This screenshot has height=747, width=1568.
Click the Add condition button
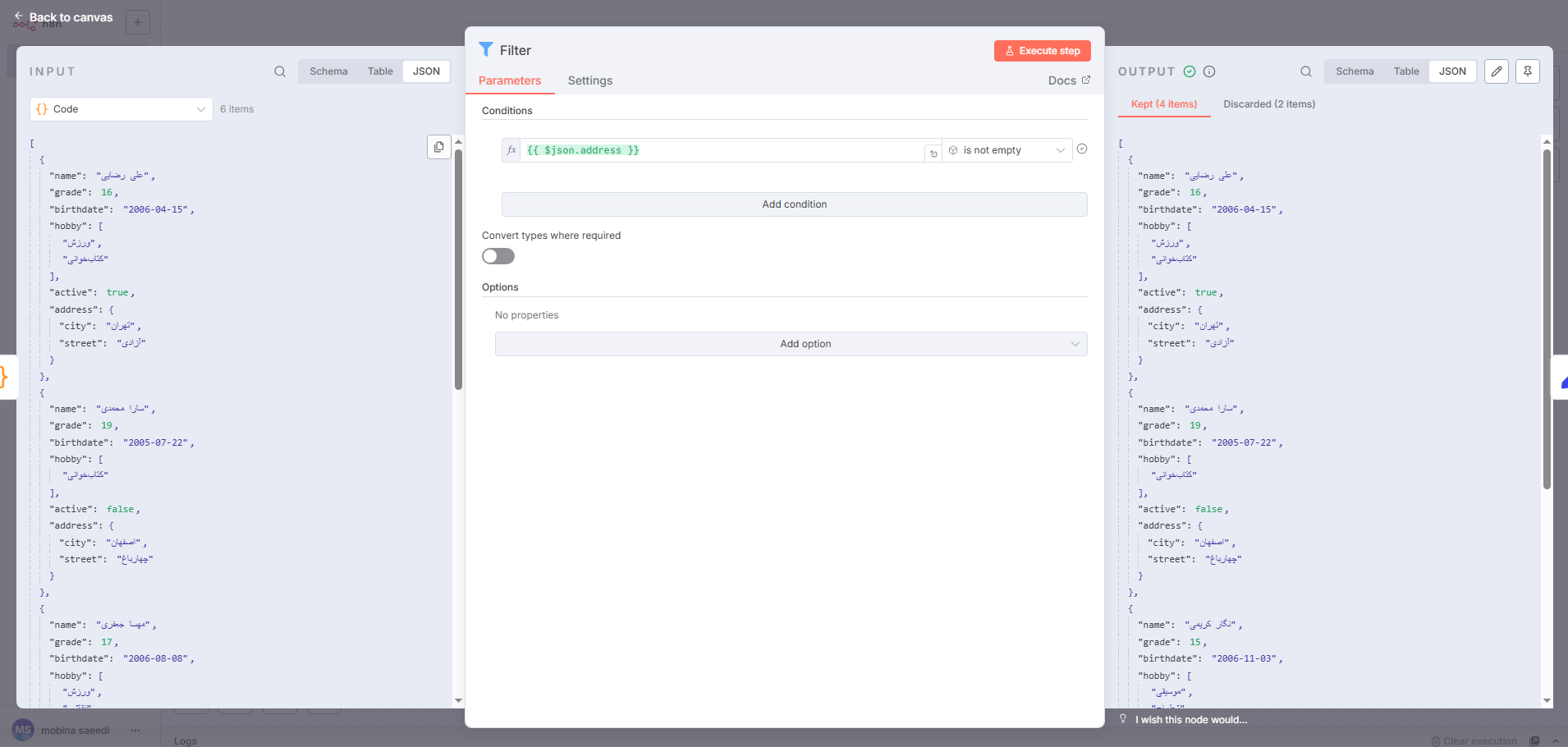pyautogui.click(x=793, y=204)
